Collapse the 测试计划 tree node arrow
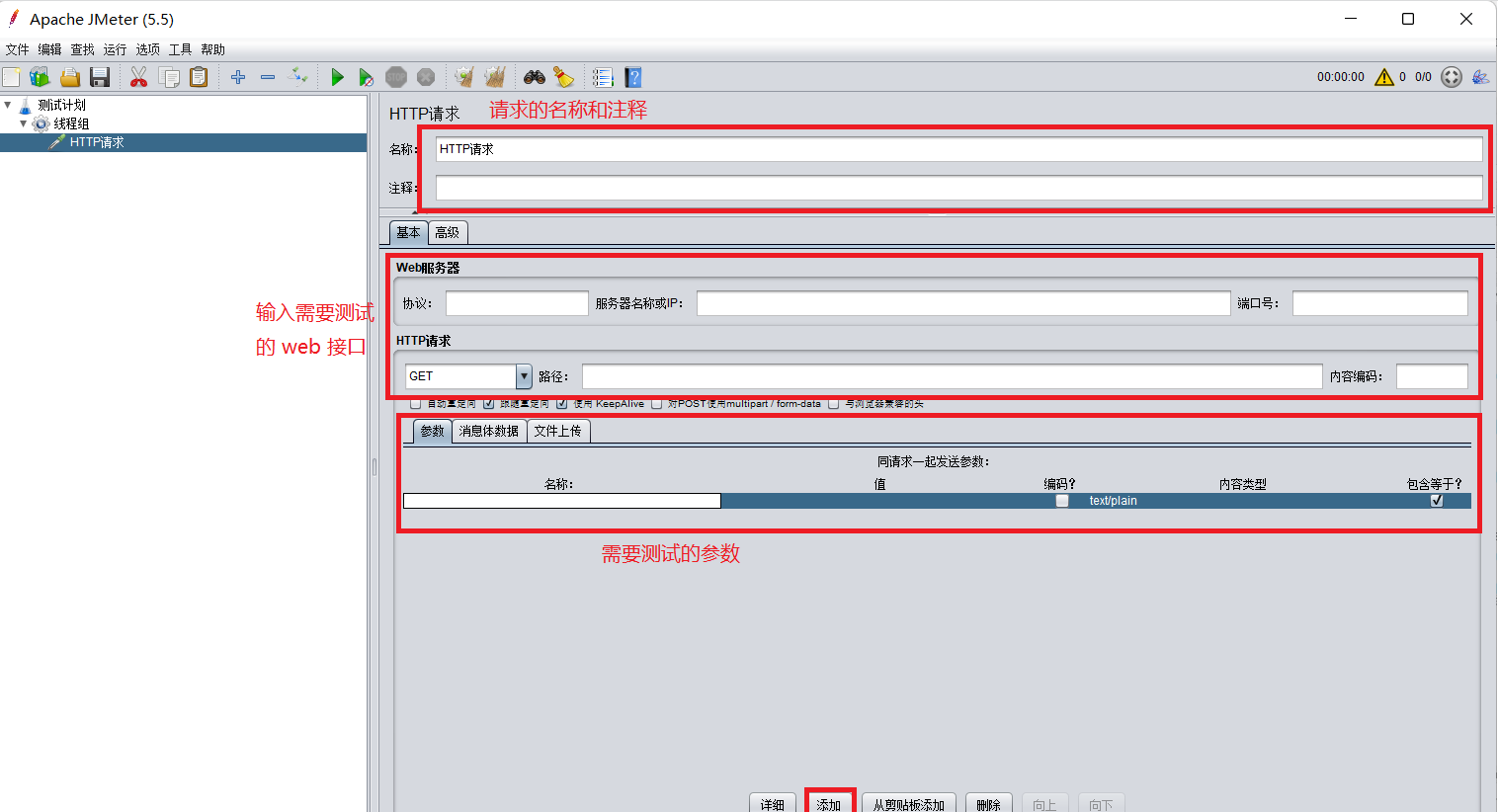The width and height of the screenshot is (1498, 812). (8, 105)
